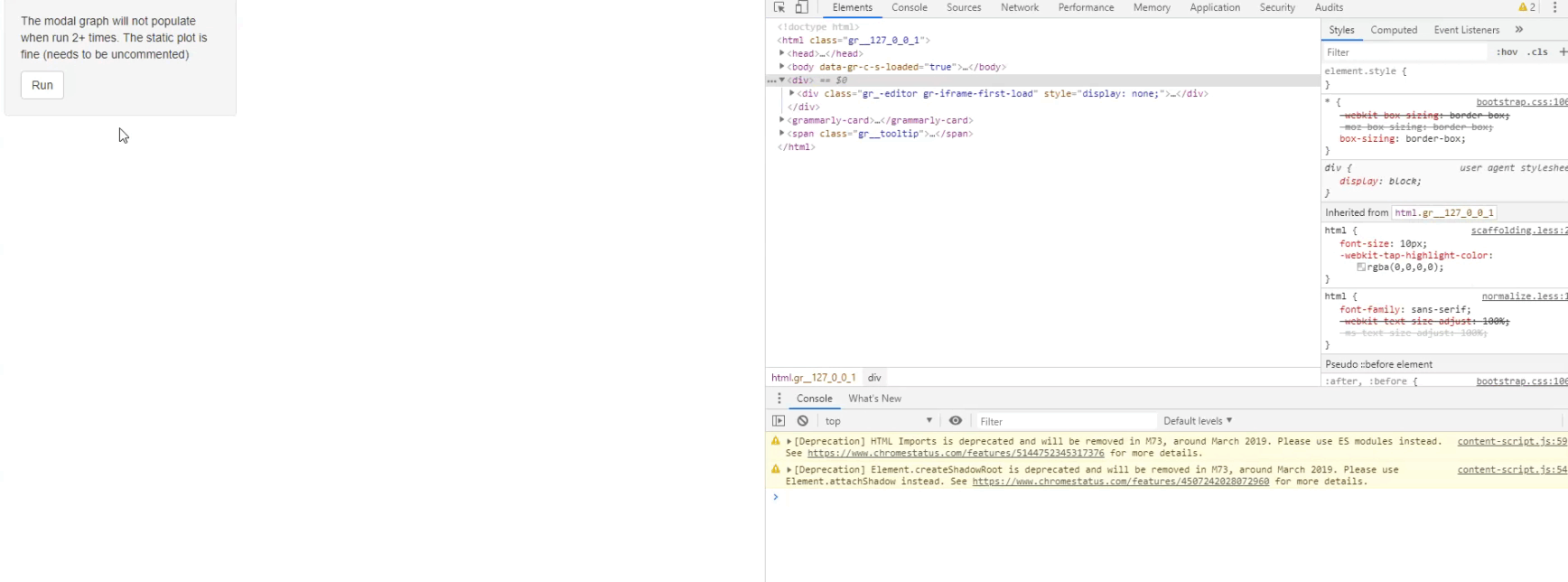
Task: Click html.gr__127_0_0_1 inherited selector link
Action: [1443, 212]
